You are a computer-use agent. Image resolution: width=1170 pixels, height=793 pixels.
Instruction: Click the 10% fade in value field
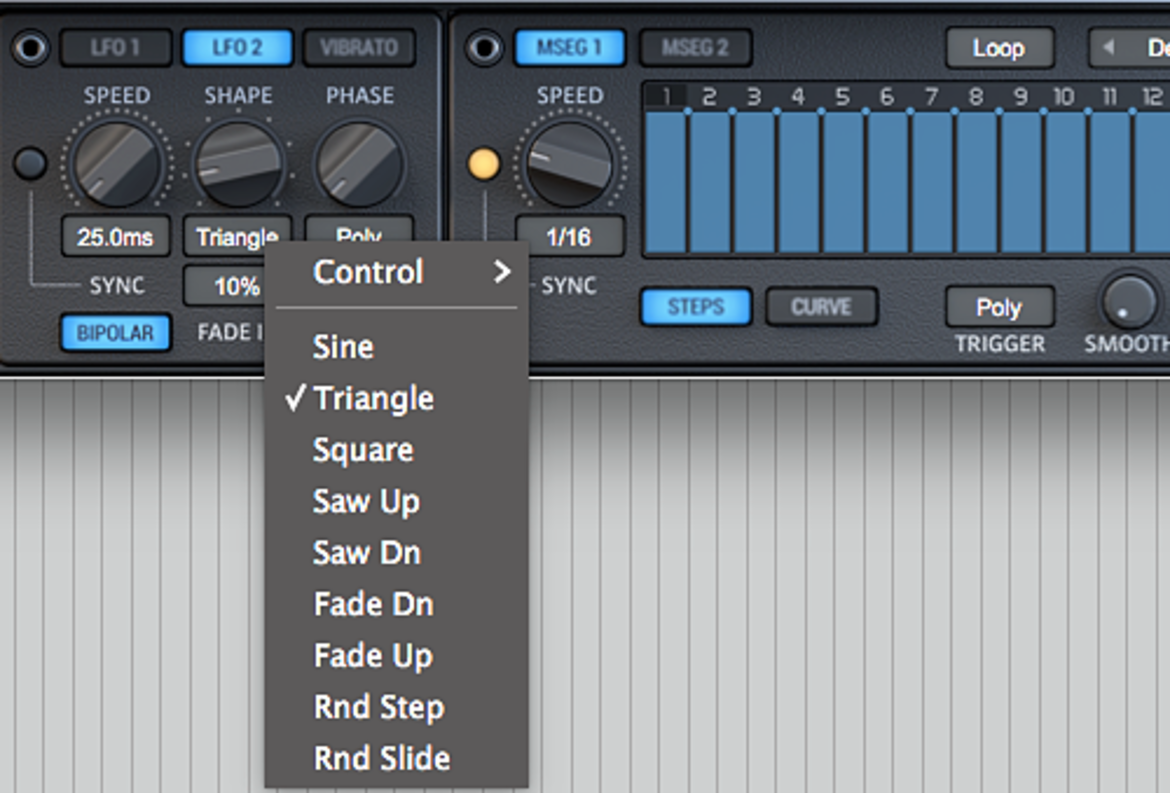[225, 286]
